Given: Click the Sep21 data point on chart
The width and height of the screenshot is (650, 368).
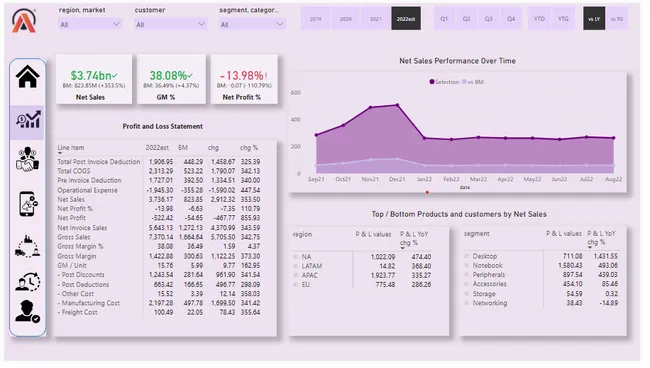Looking at the screenshot, I should click(316, 135).
